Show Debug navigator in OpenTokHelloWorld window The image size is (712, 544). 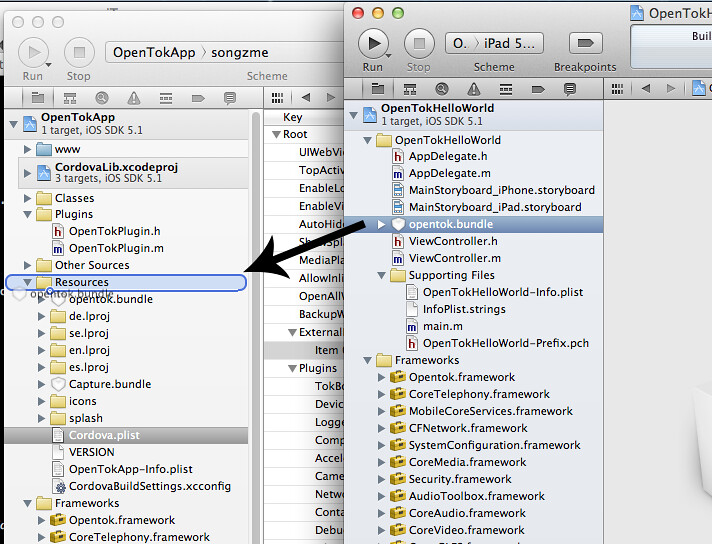pyautogui.click(x=505, y=89)
